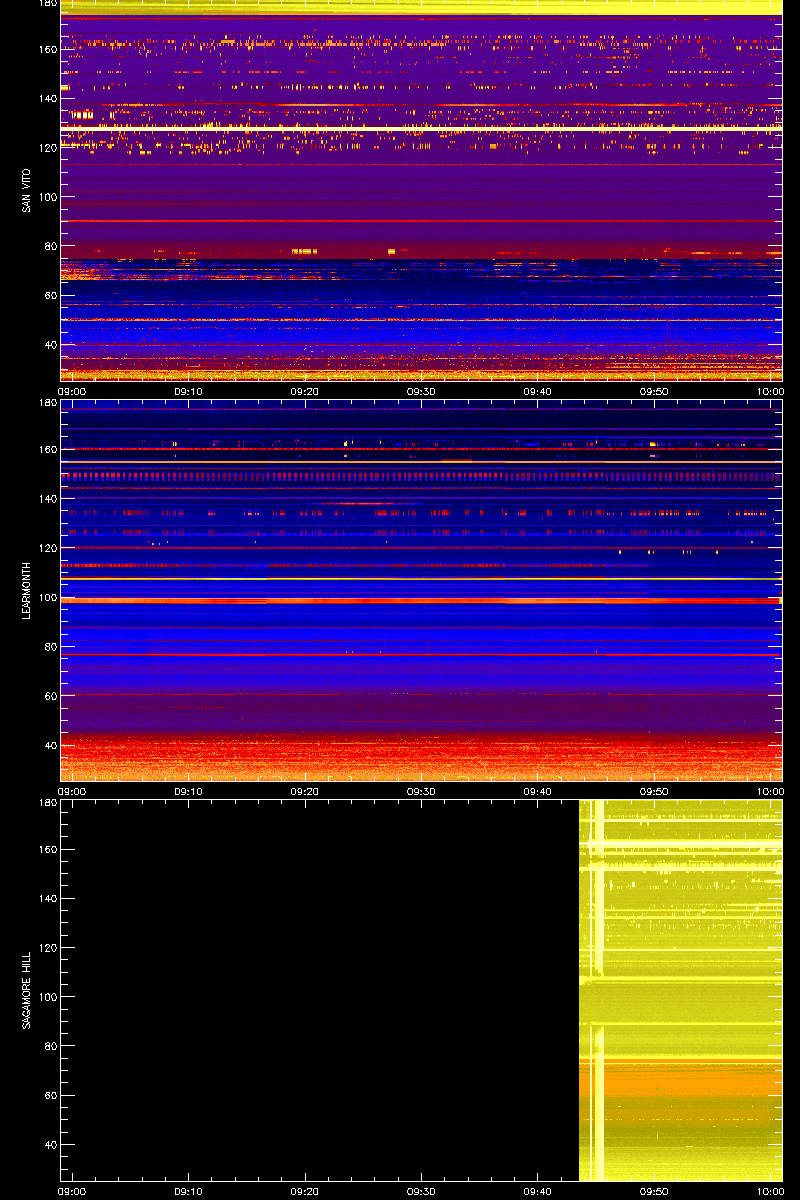This screenshot has width=800, height=1200.
Task: Select the 120 tick on Sagamore Hill axis
Action: [x=46, y=948]
